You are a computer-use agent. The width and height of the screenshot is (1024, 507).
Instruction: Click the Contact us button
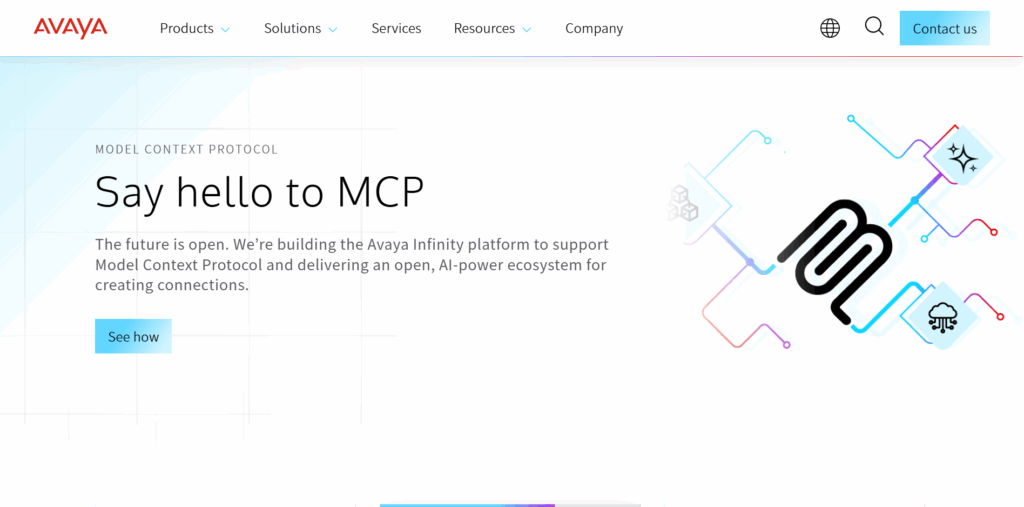(x=944, y=28)
